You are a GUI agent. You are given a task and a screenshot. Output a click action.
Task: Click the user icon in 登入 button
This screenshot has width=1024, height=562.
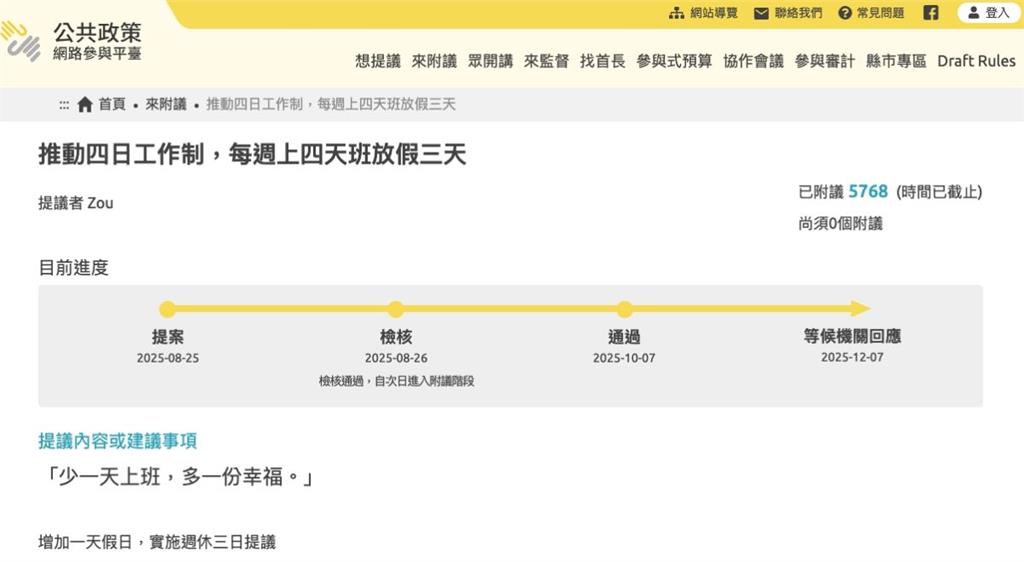[x=973, y=13]
